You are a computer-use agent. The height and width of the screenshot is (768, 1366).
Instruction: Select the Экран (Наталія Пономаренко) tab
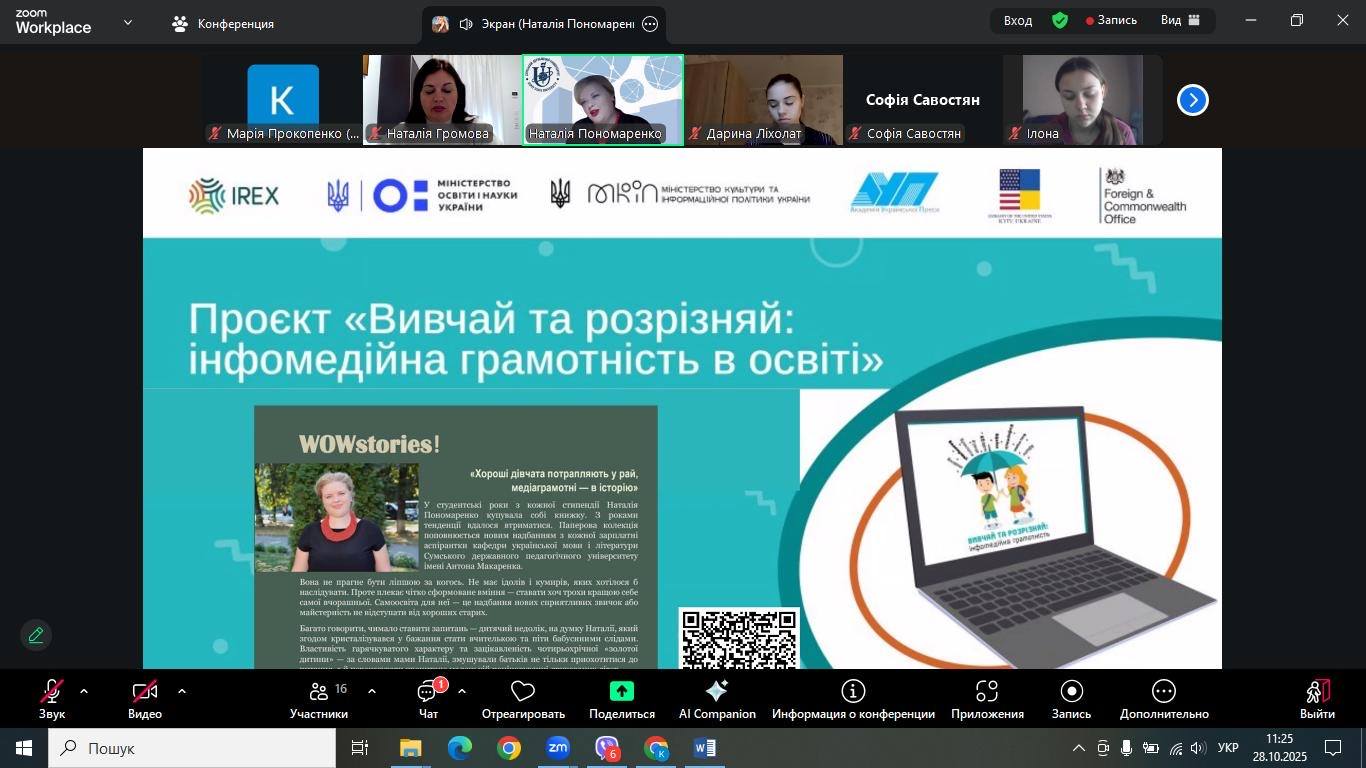tap(545, 24)
